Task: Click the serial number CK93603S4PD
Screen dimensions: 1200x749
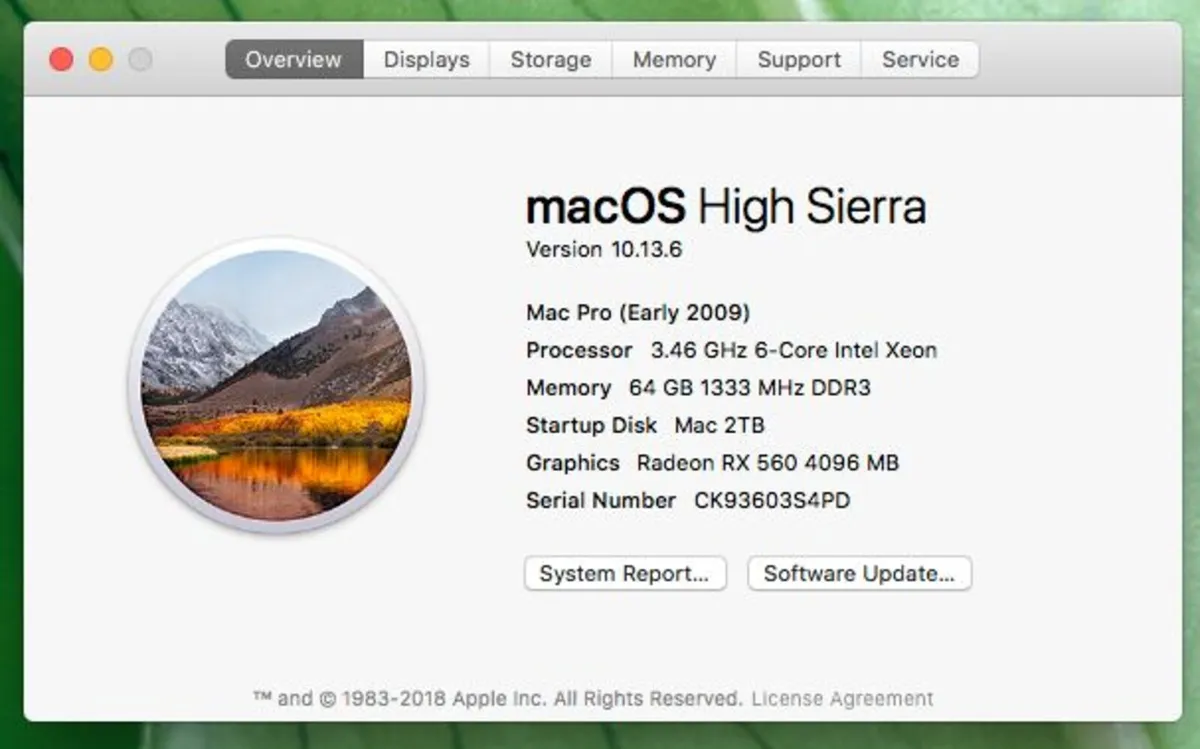Action: tap(772, 501)
